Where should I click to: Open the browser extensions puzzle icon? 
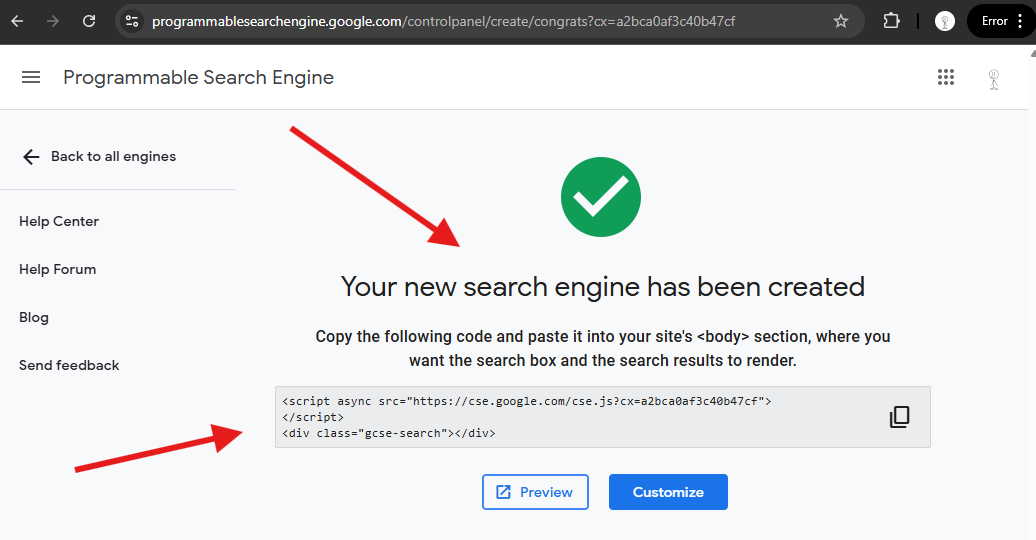[891, 21]
